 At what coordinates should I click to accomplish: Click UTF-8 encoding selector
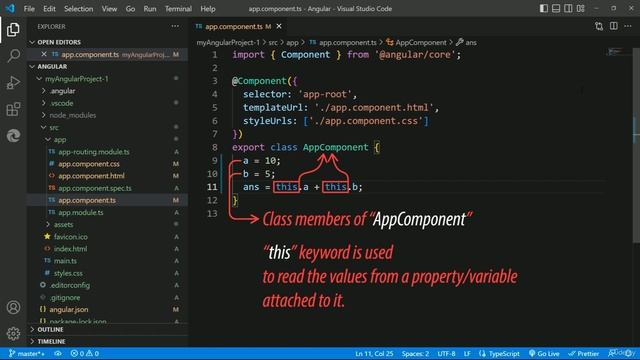coord(446,353)
